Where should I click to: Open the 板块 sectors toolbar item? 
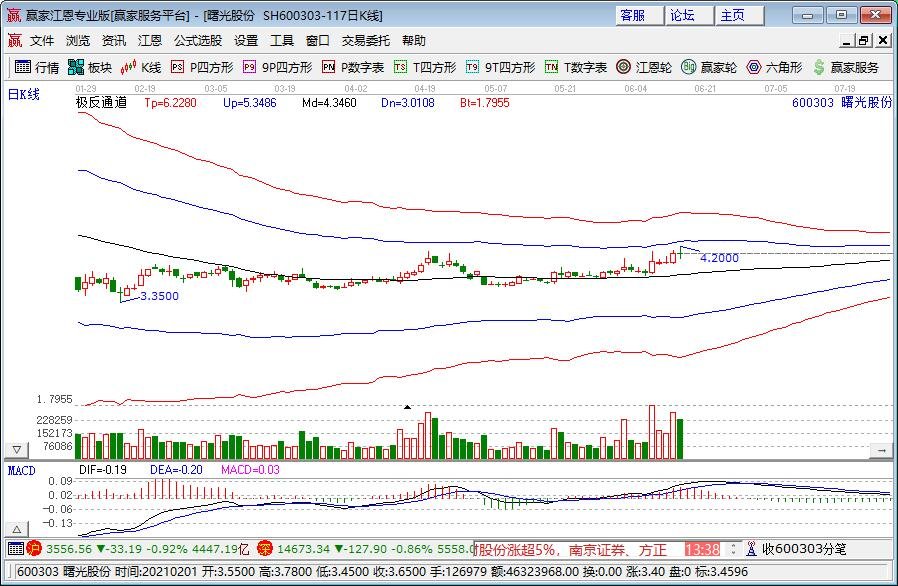pyautogui.click(x=89, y=68)
